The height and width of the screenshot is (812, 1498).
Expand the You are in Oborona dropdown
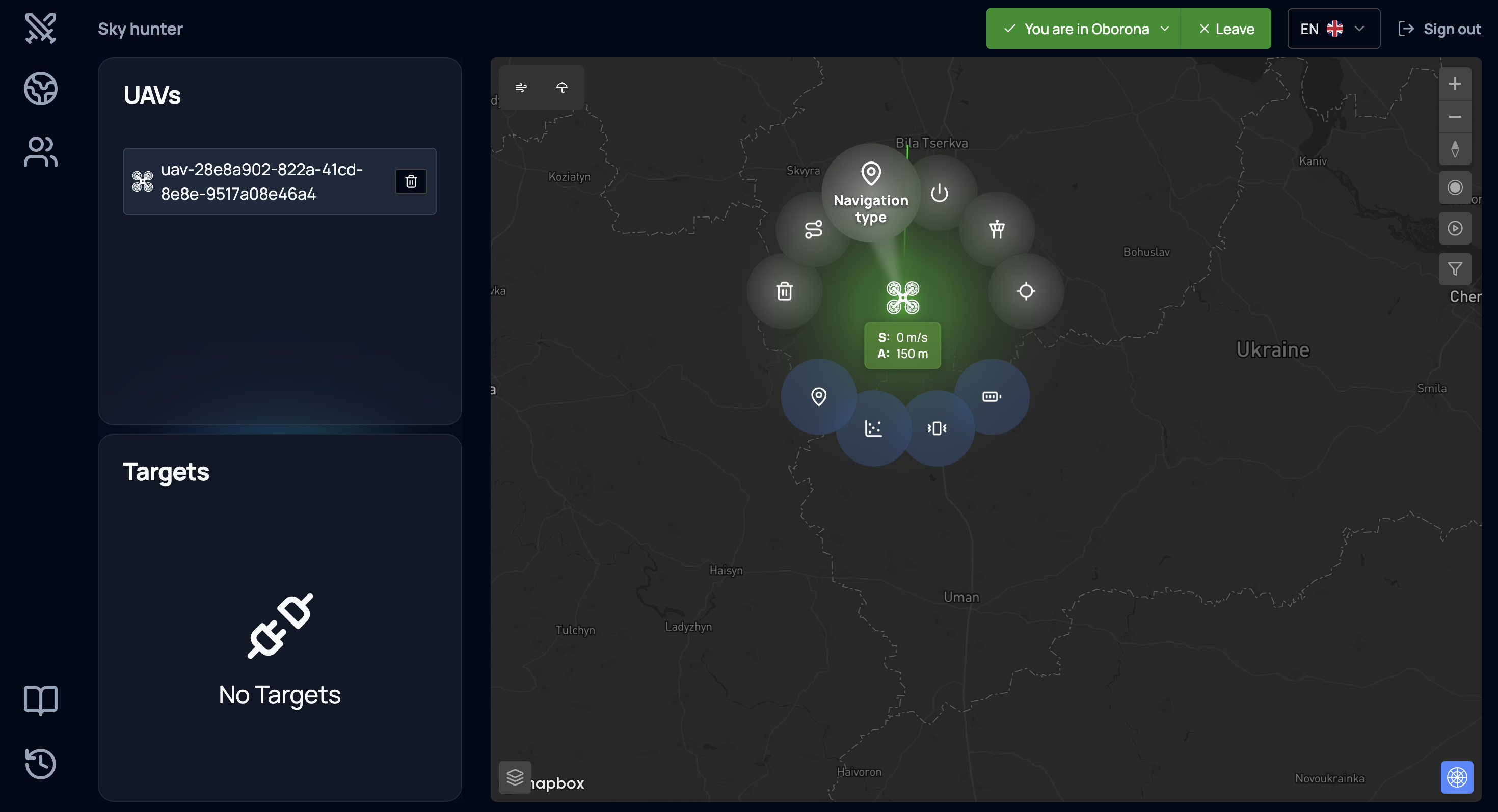(x=1085, y=29)
